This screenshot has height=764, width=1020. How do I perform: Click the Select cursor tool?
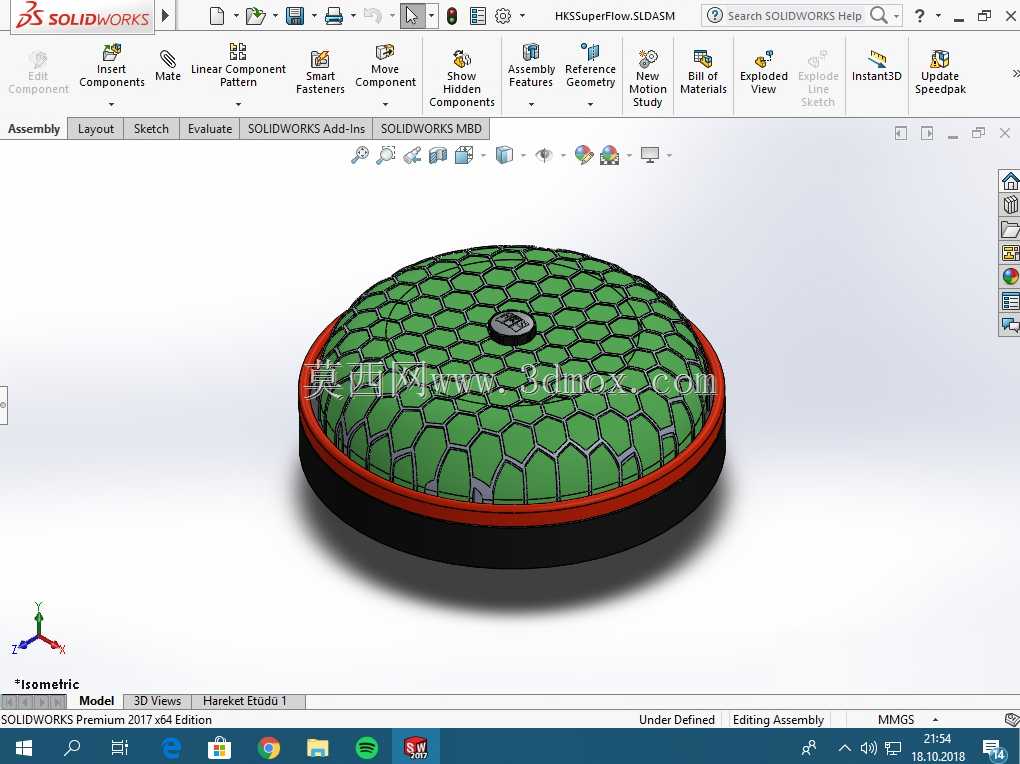(x=411, y=16)
